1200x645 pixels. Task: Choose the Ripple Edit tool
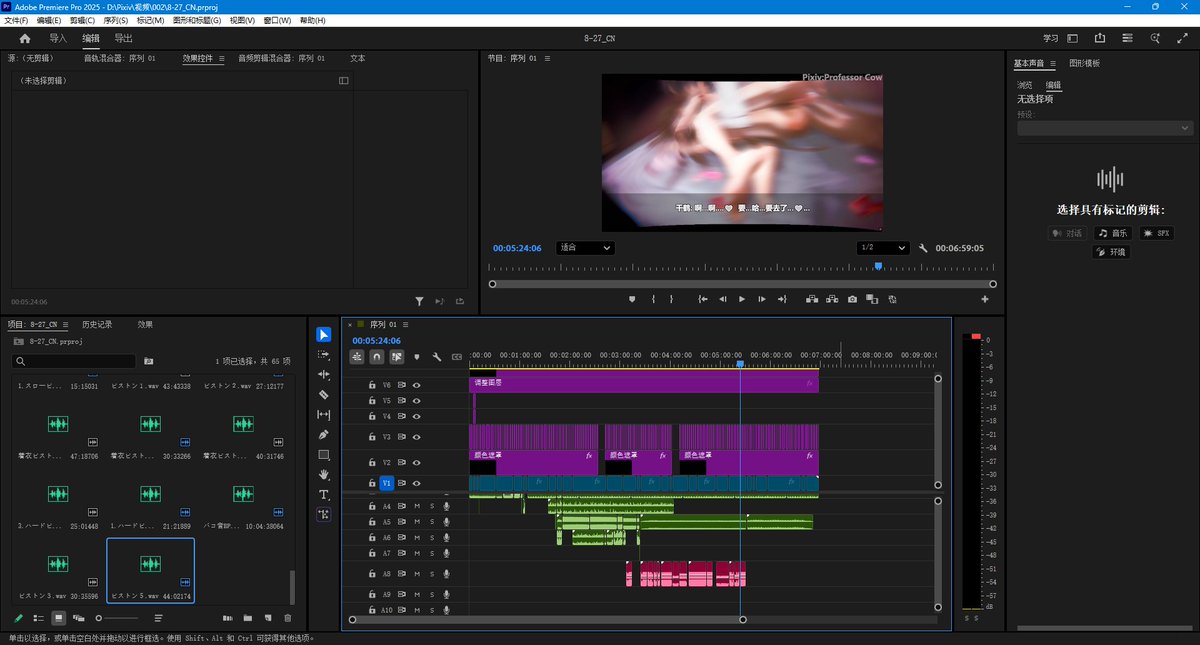click(x=324, y=374)
